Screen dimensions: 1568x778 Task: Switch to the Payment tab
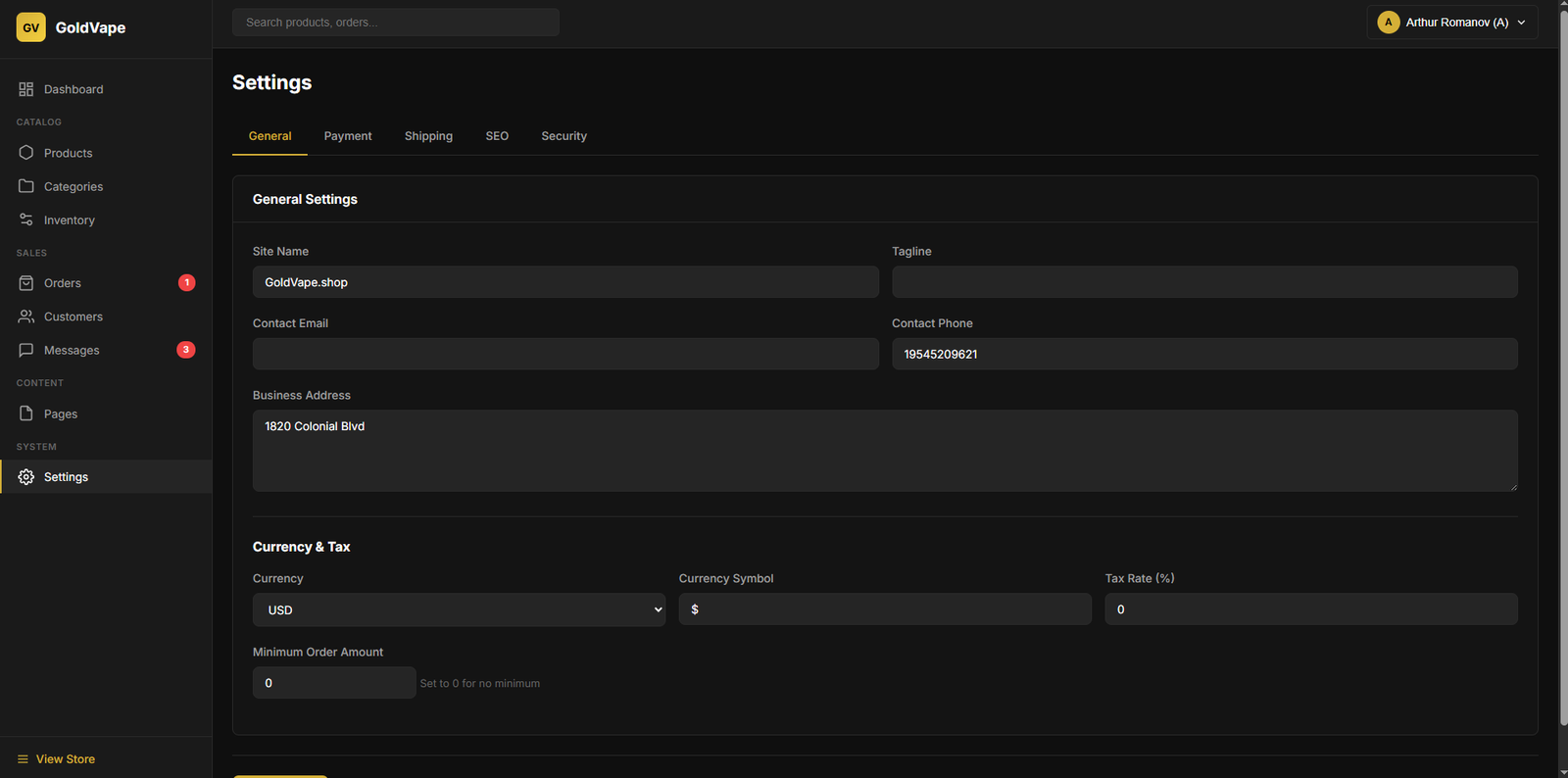(348, 136)
